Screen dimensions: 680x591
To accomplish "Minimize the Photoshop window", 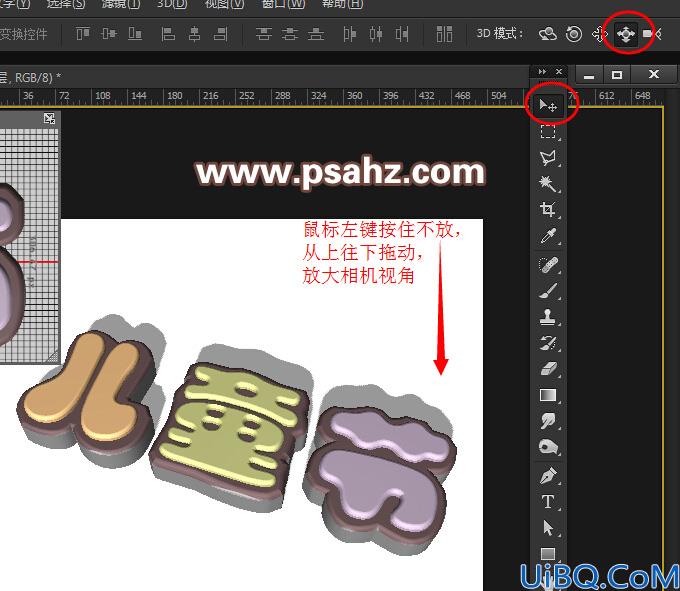I will (x=589, y=75).
